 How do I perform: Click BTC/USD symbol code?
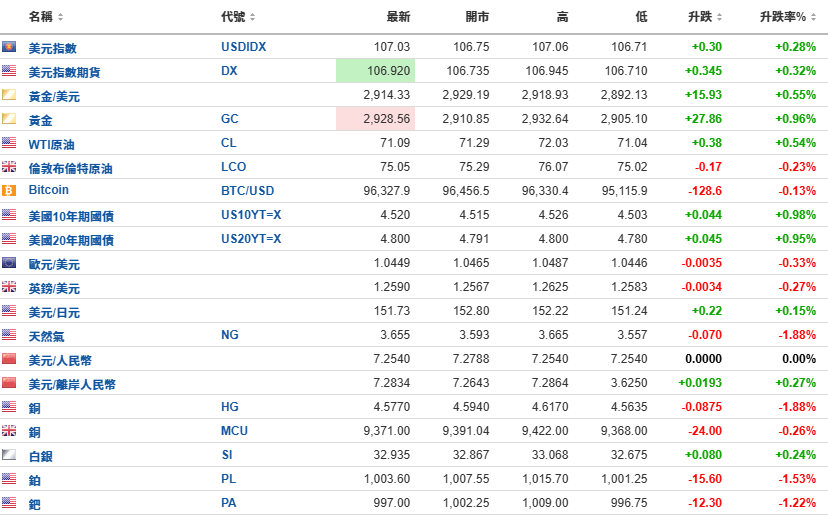(x=248, y=191)
